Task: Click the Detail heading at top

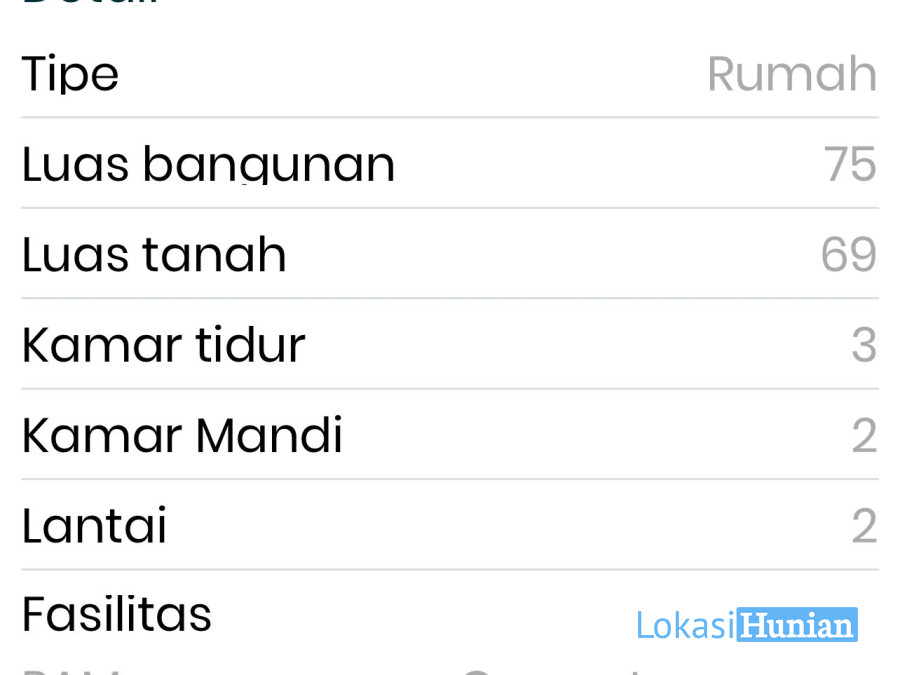Action: [90, 2]
